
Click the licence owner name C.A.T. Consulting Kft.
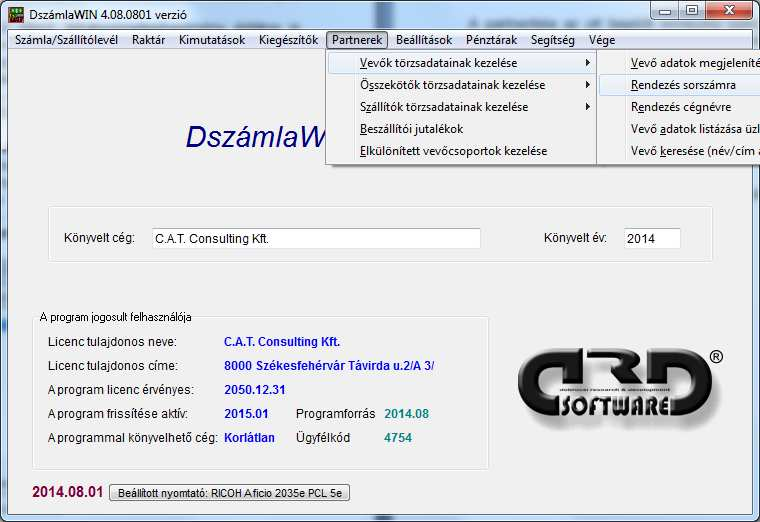point(282,342)
